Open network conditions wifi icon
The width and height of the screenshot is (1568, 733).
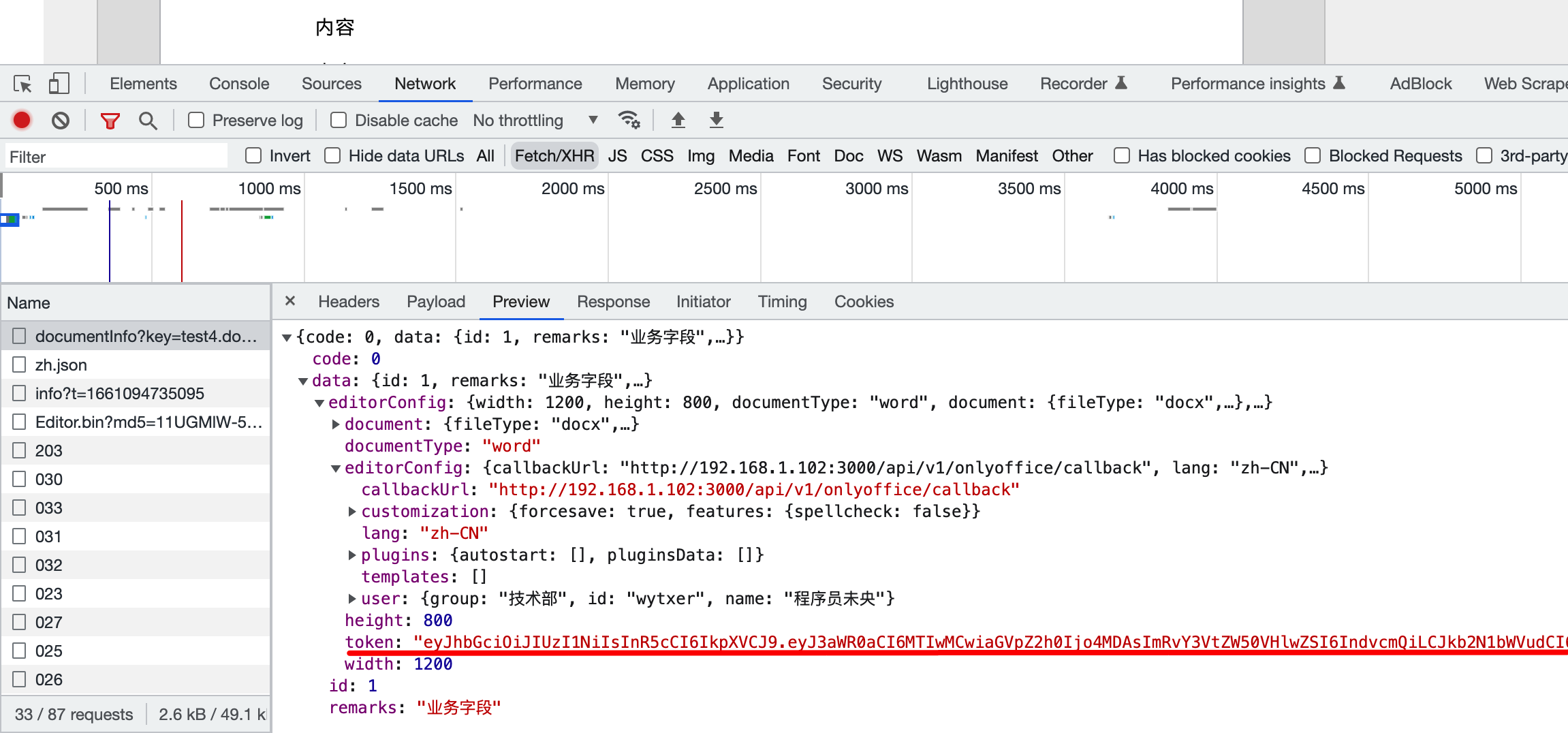[628, 121]
